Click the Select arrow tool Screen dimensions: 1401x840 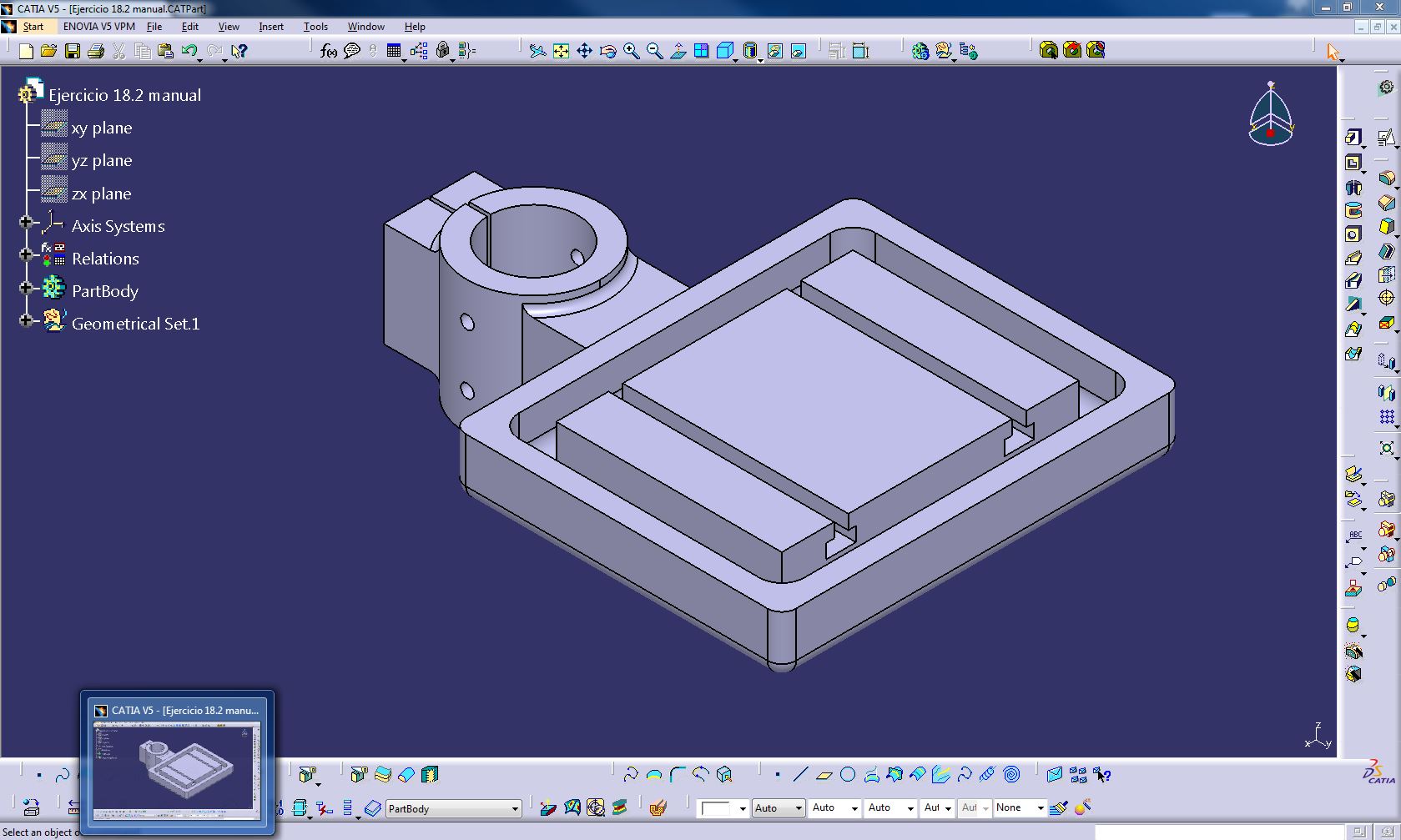[x=1333, y=52]
